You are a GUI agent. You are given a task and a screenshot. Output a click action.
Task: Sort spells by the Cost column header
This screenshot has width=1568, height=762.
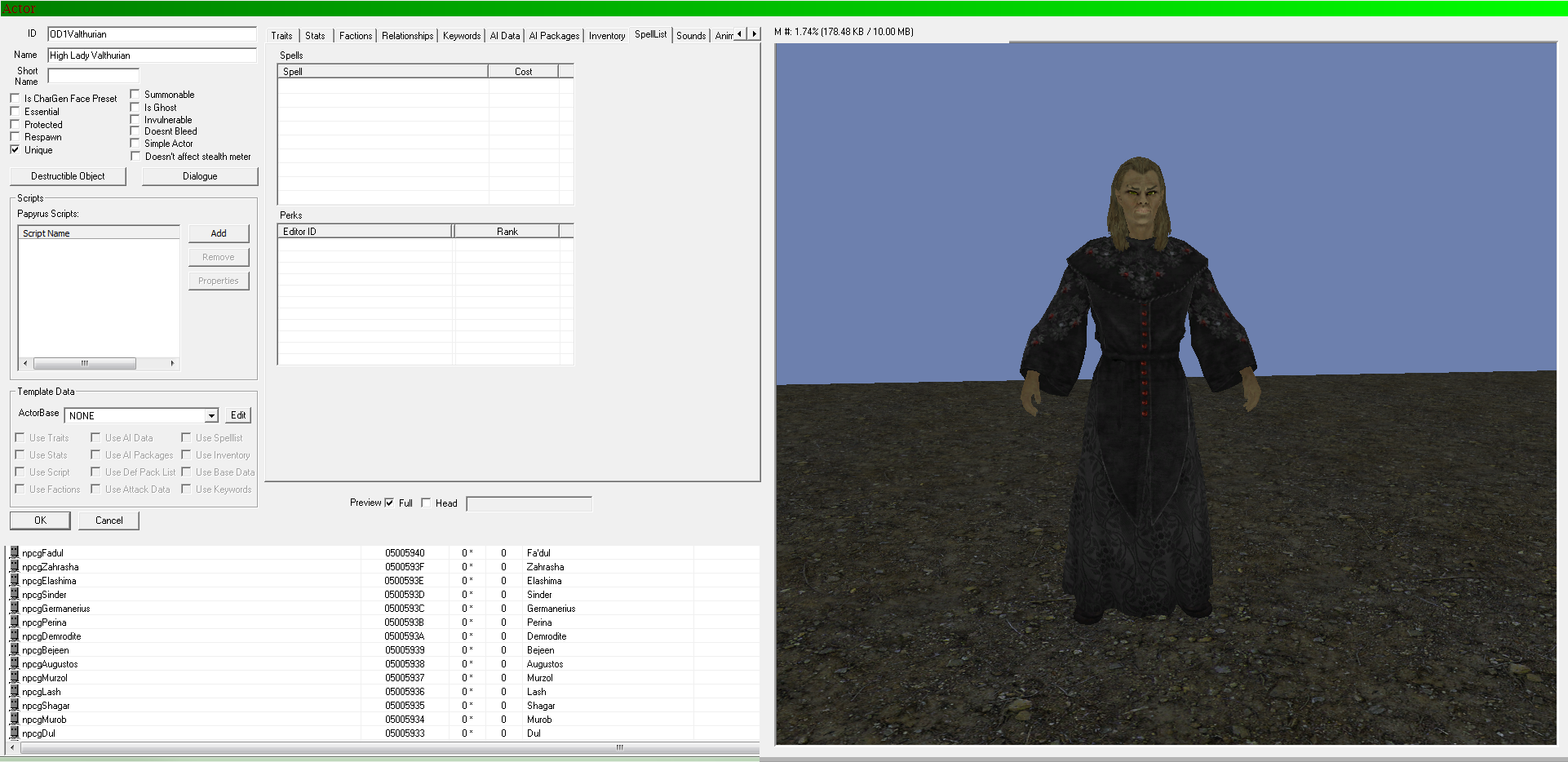pos(523,72)
